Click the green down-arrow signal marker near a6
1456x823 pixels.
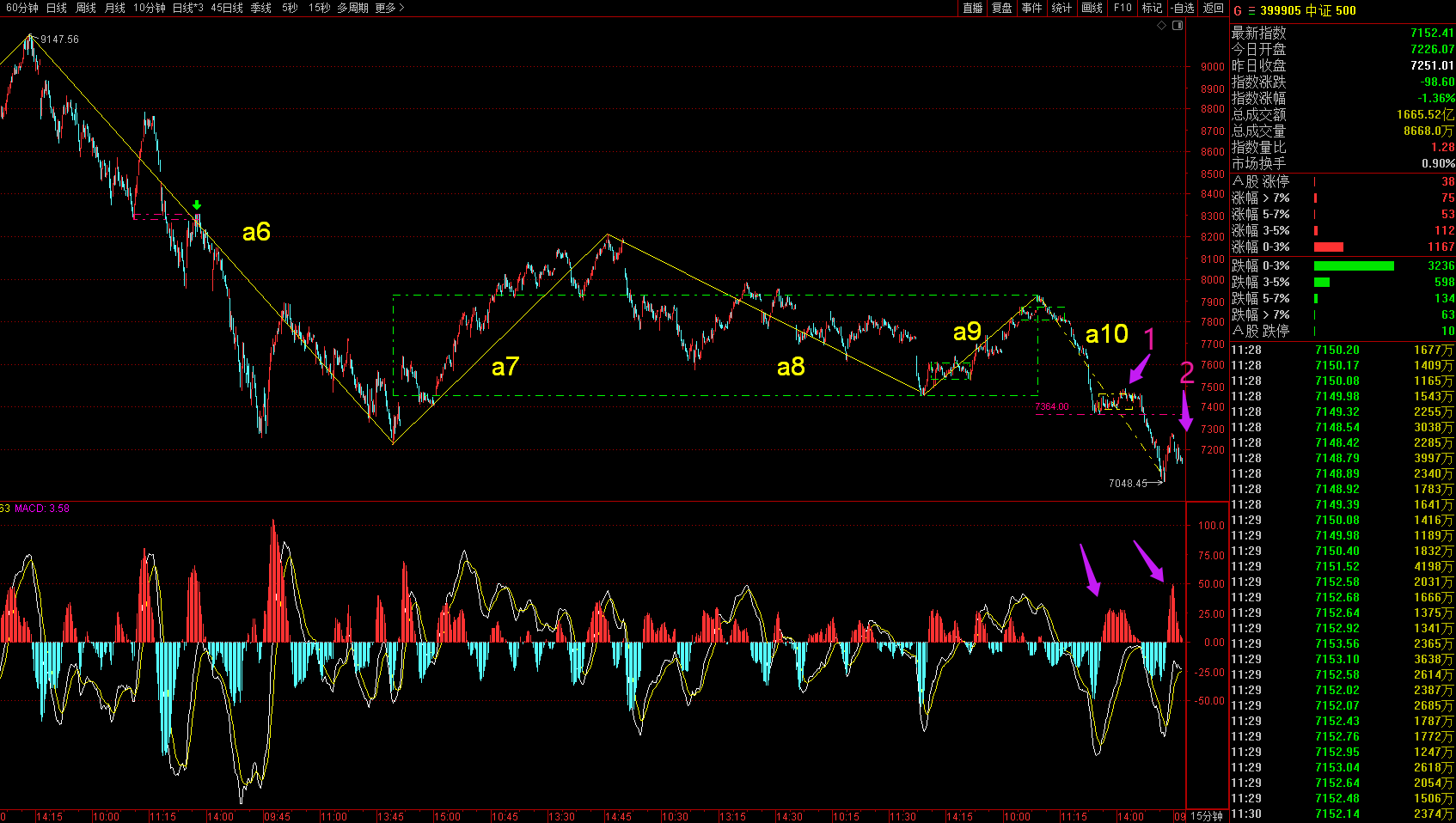coord(197,205)
